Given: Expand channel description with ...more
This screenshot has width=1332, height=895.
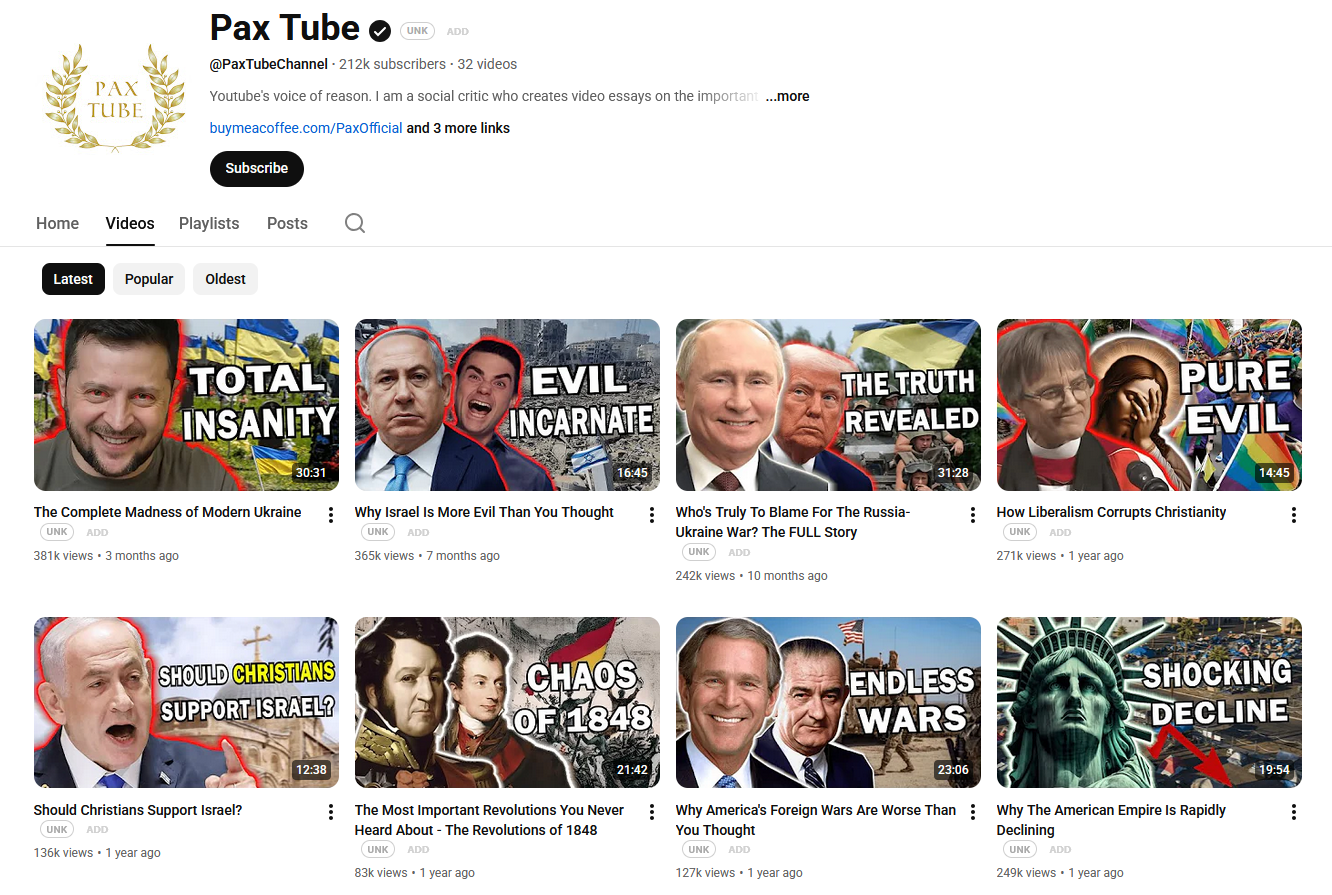Looking at the screenshot, I should coord(788,96).
